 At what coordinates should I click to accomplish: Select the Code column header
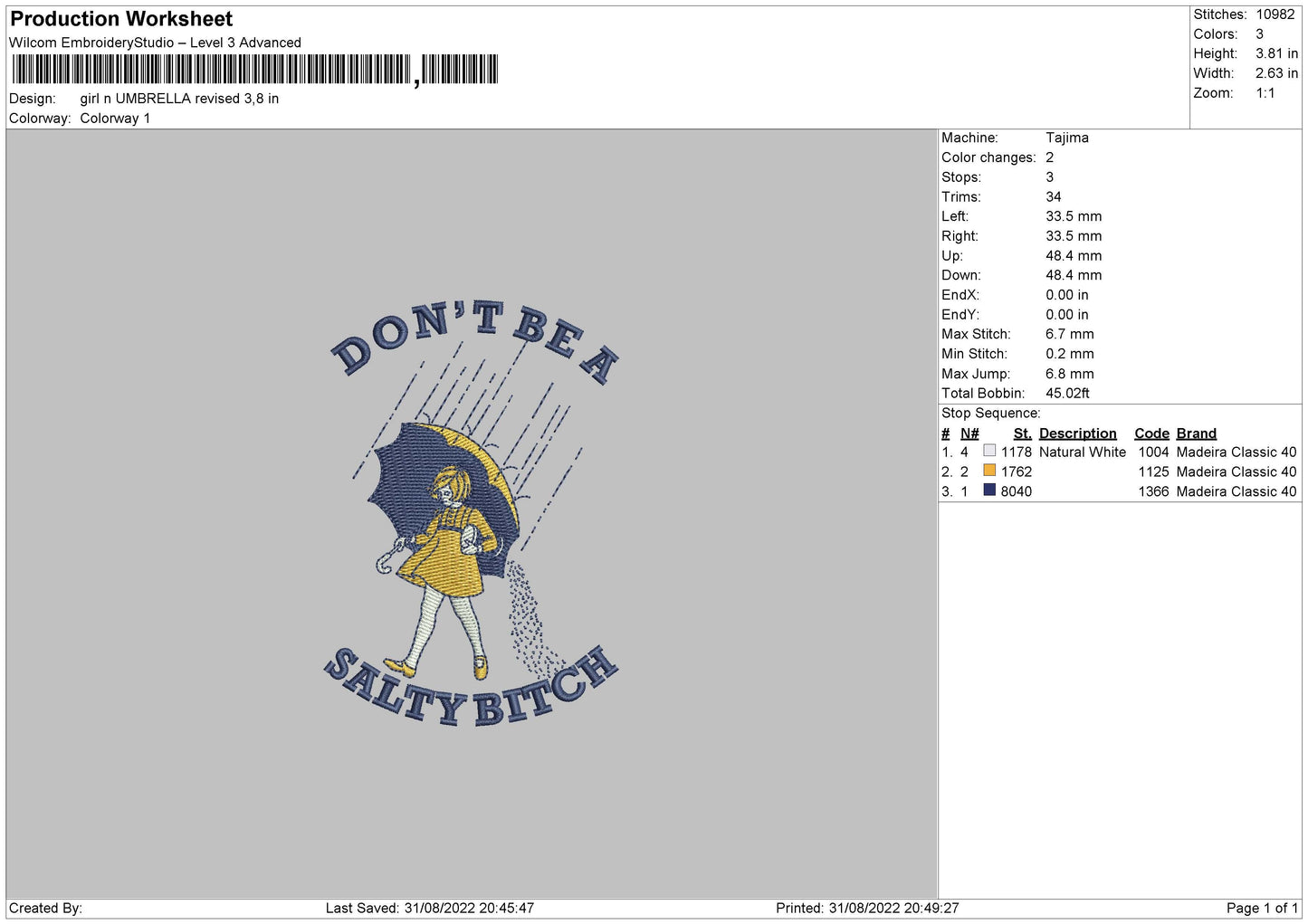[x=1151, y=433]
